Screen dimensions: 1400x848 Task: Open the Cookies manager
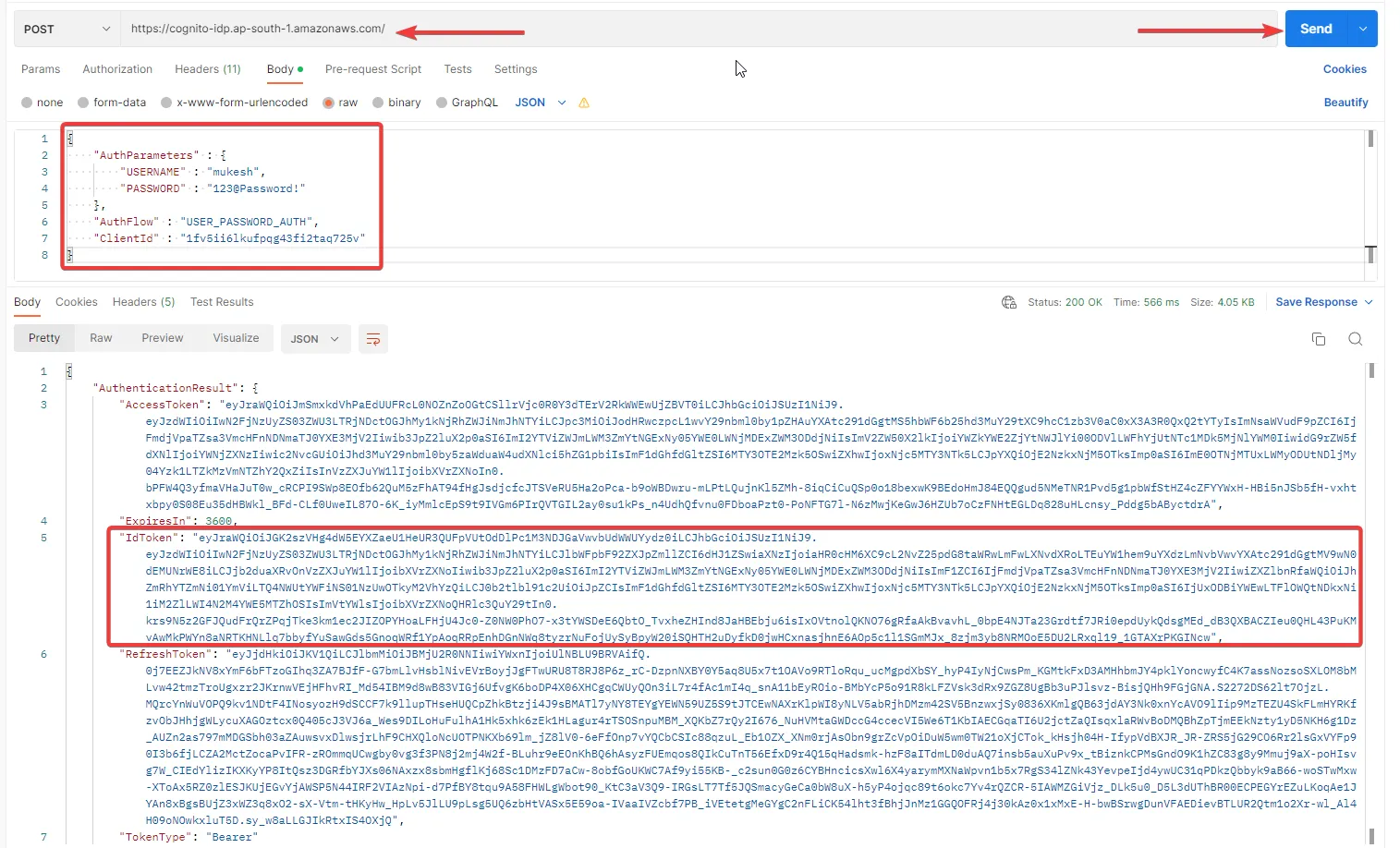pyautogui.click(x=1344, y=69)
